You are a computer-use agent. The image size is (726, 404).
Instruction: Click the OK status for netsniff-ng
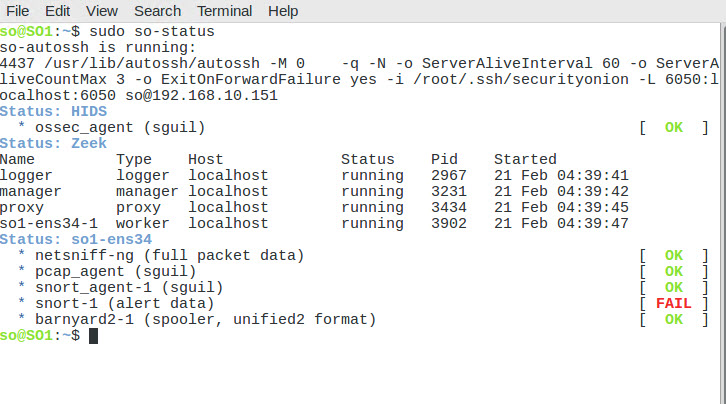[x=673, y=255]
